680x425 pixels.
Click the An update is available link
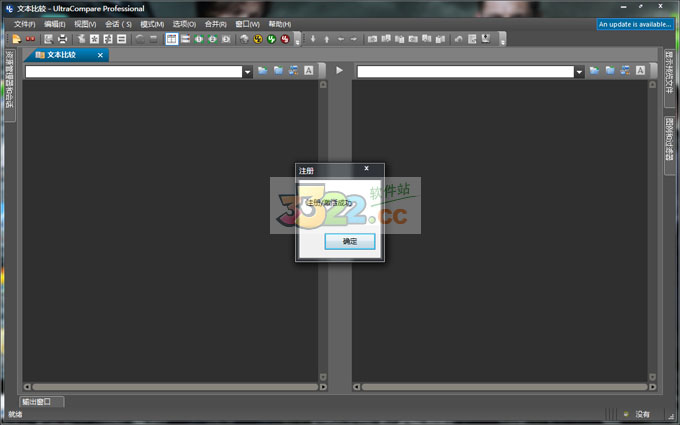[635, 24]
